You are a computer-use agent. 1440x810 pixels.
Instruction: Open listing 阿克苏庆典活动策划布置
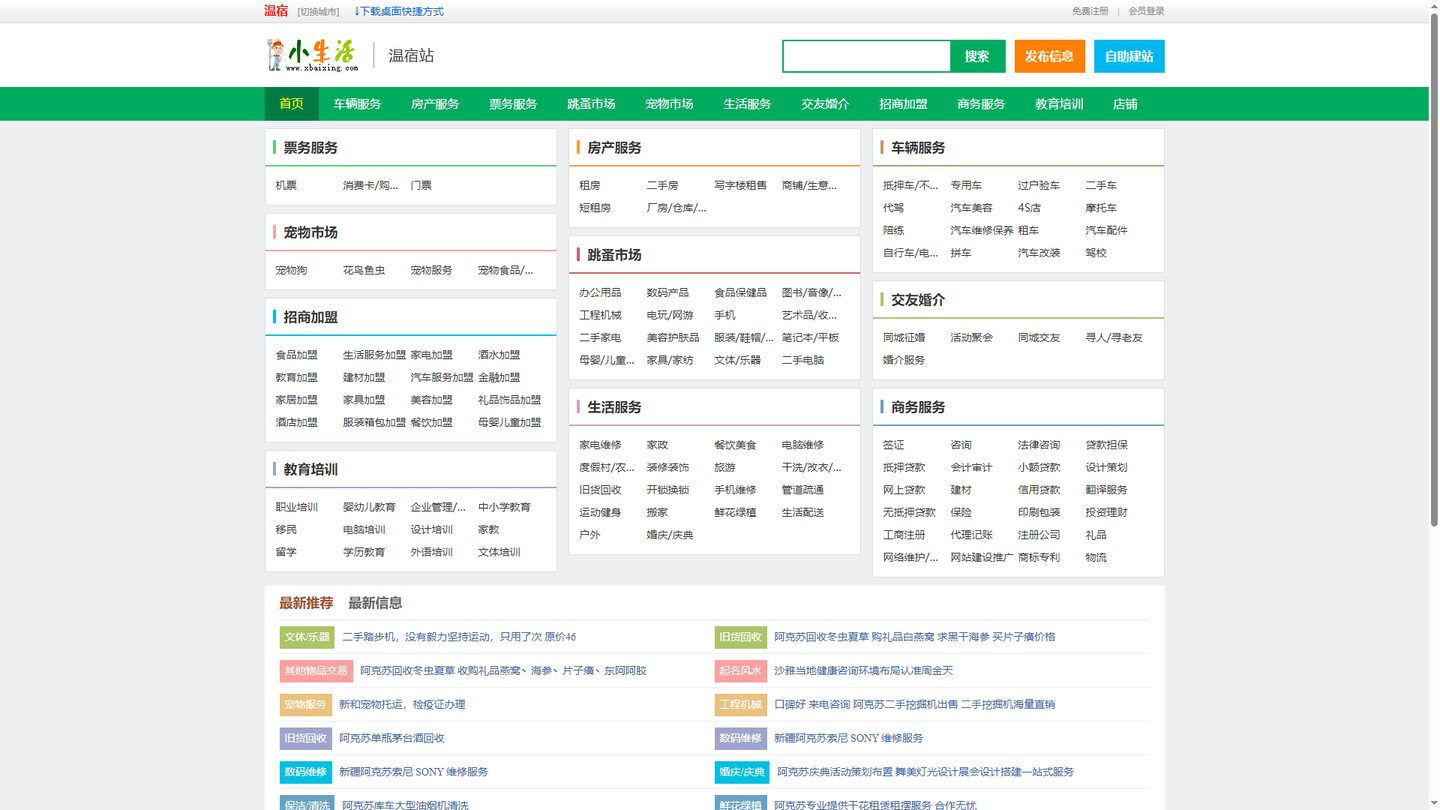(925, 772)
